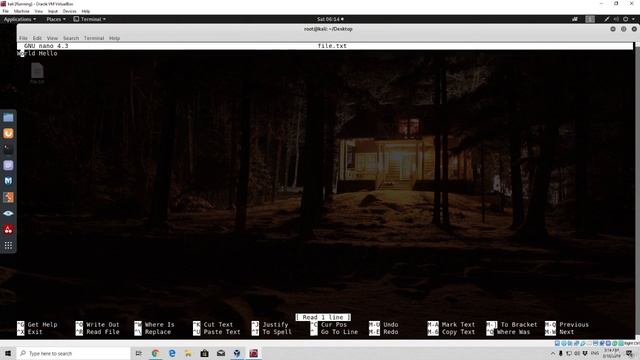This screenshot has height=360, width=640.
Task: Click the power icon in Kali top bar
Action: pyautogui.click(x=625, y=19)
